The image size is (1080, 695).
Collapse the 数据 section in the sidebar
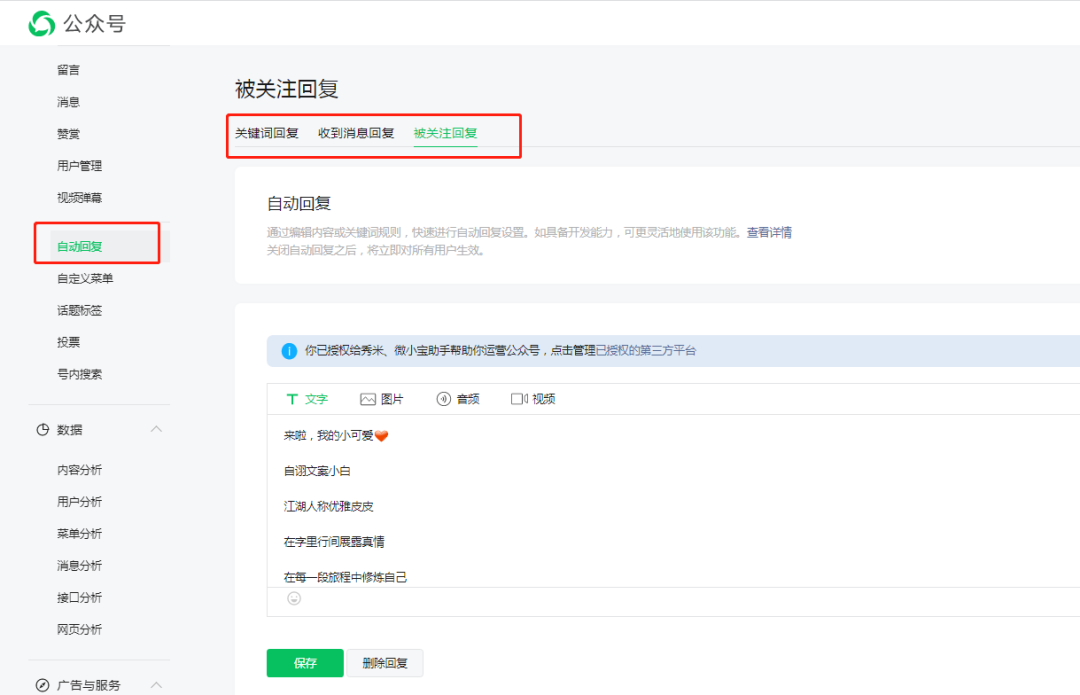pyautogui.click(x=156, y=429)
